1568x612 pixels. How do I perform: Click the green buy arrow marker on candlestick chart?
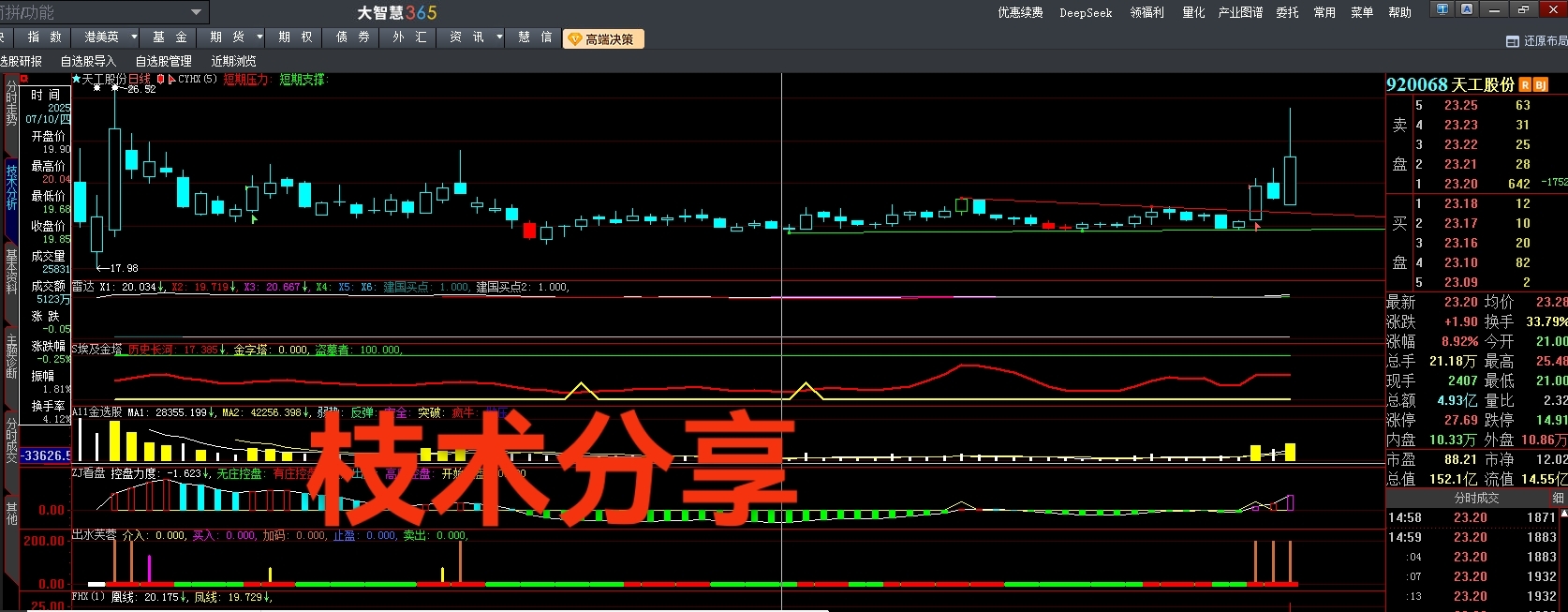[254, 218]
